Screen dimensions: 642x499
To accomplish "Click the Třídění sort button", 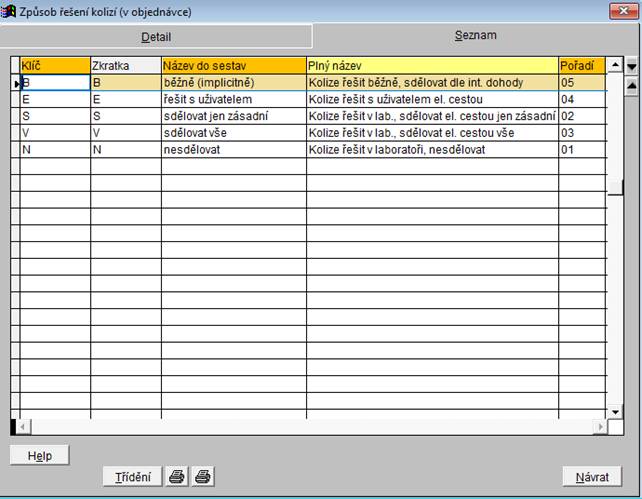I will [132, 477].
